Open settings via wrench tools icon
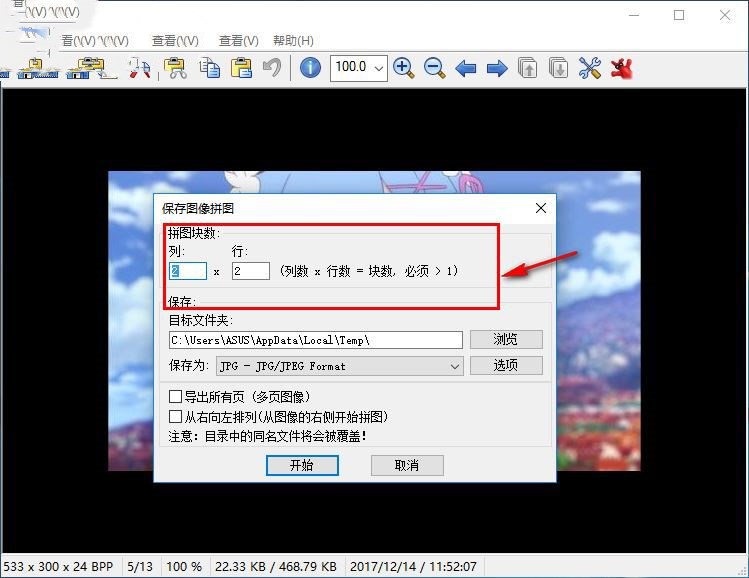 590,68
